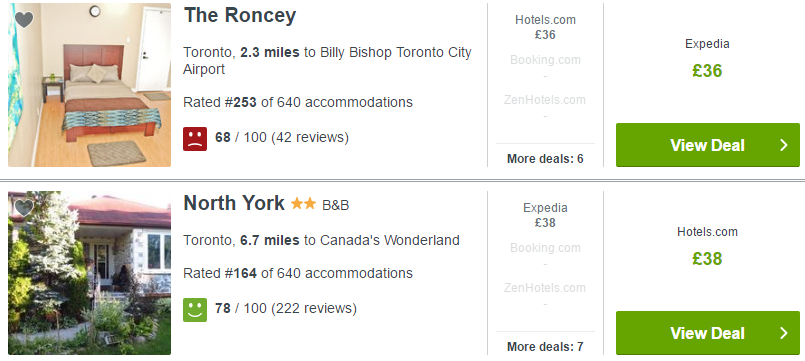
Task: Click the red sad face rating icon
Action: [x=195, y=139]
